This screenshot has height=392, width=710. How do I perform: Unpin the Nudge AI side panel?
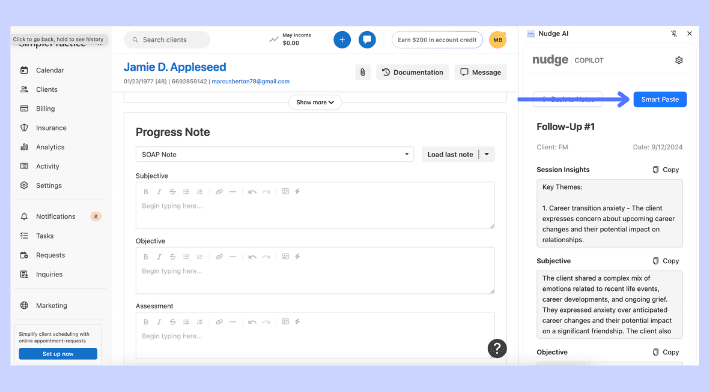pos(674,33)
